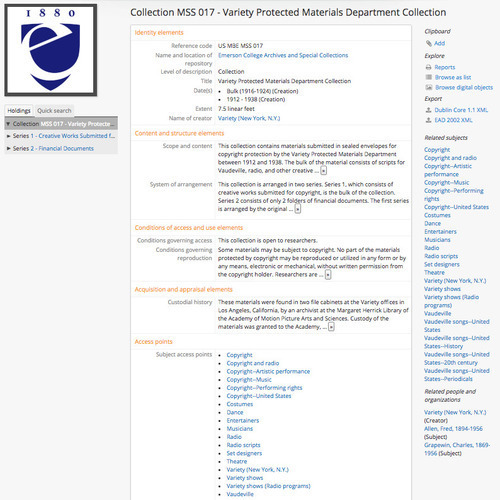Select the extent value '7.5 linear feet'
Image resolution: width=500 pixels, height=500 pixels.
pos(236,109)
